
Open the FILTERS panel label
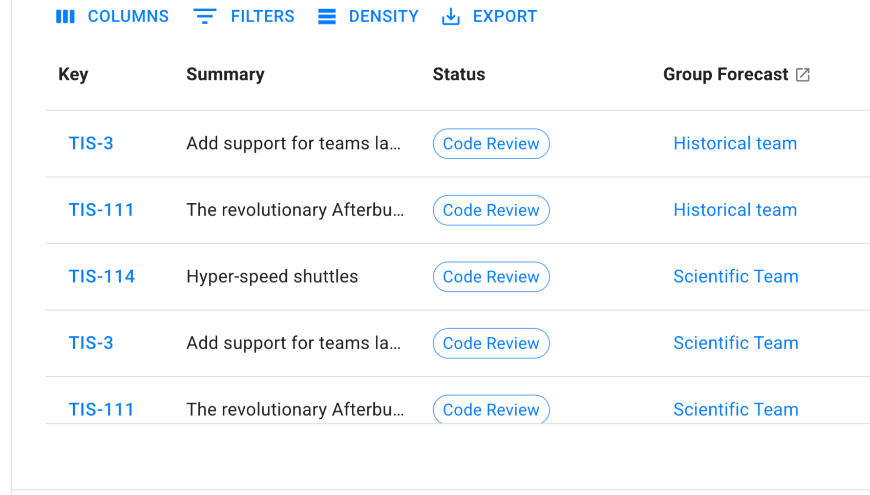pyautogui.click(x=262, y=17)
